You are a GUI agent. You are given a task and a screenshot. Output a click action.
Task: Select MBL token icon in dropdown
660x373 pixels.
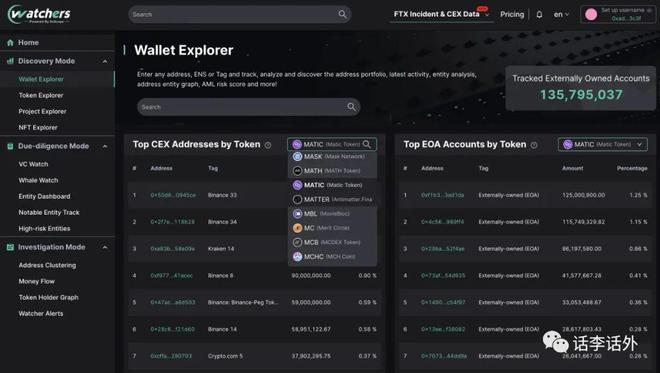coord(297,213)
